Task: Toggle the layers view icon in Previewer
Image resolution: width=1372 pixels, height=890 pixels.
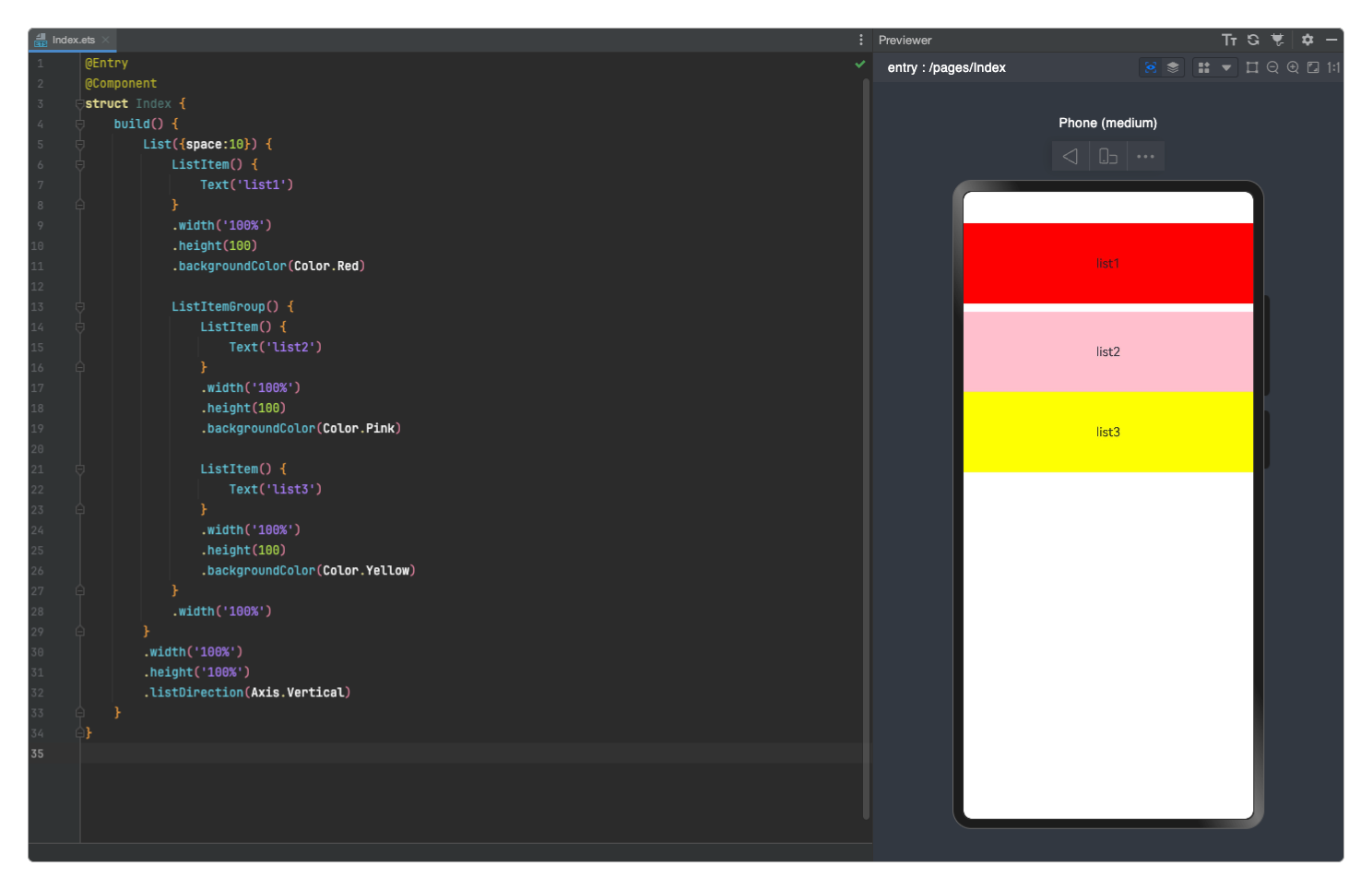Action: (x=1173, y=67)
